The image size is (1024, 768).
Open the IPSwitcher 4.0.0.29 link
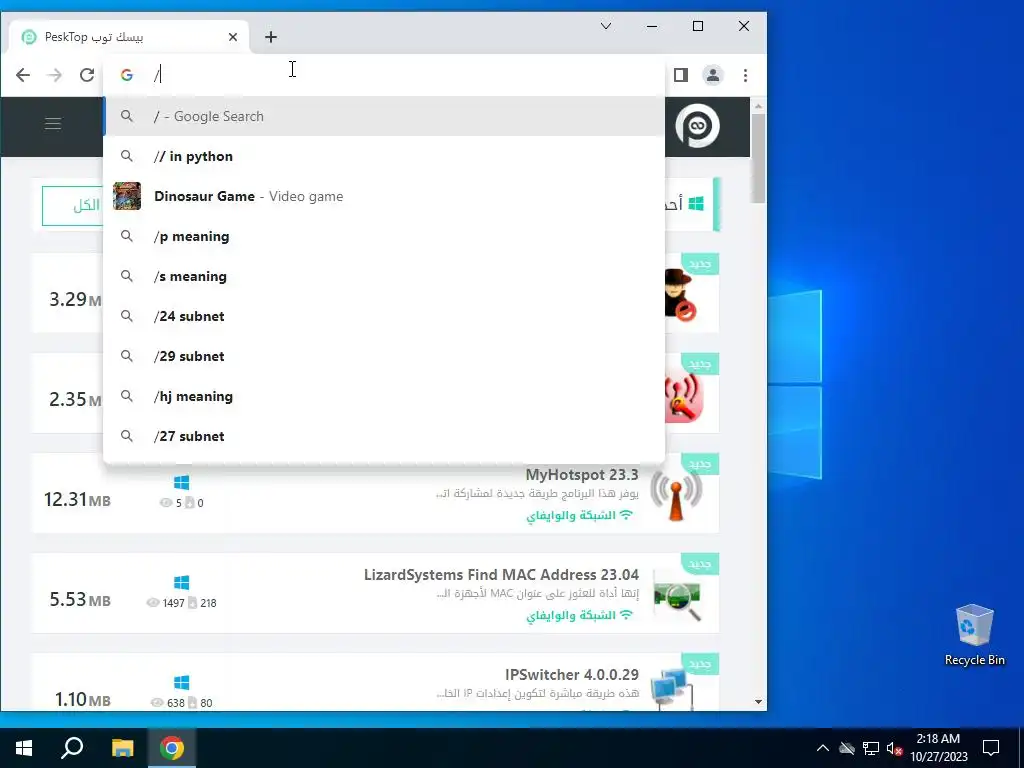coord(571,675)
